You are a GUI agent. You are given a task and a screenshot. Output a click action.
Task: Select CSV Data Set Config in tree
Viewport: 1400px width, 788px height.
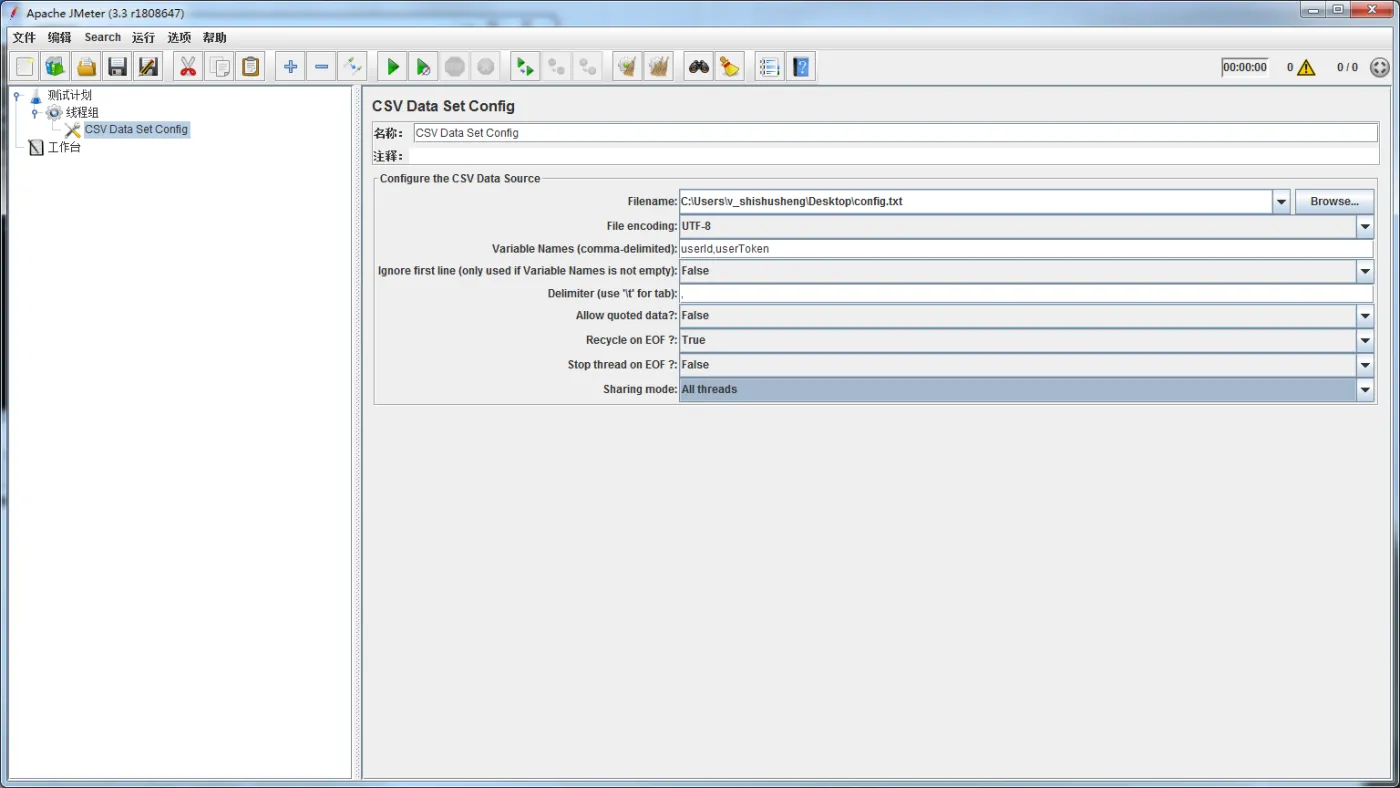(135, 129)
